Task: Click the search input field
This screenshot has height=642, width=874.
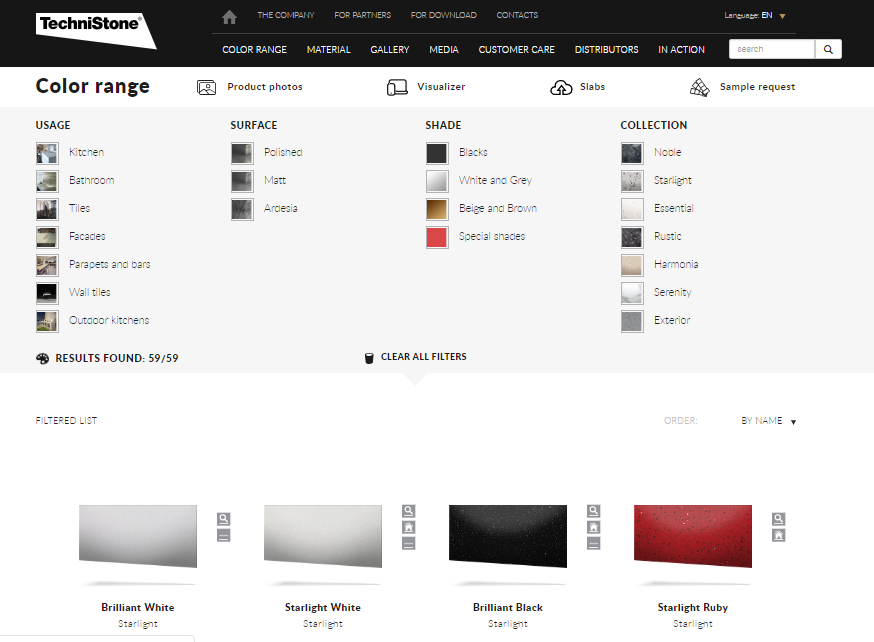Action: pyautogui.click(x=772, y=49)
